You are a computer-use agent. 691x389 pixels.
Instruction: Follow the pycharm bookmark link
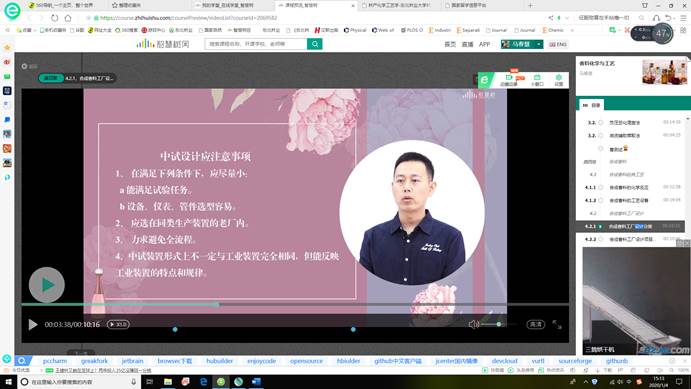[x=55, y=361]
